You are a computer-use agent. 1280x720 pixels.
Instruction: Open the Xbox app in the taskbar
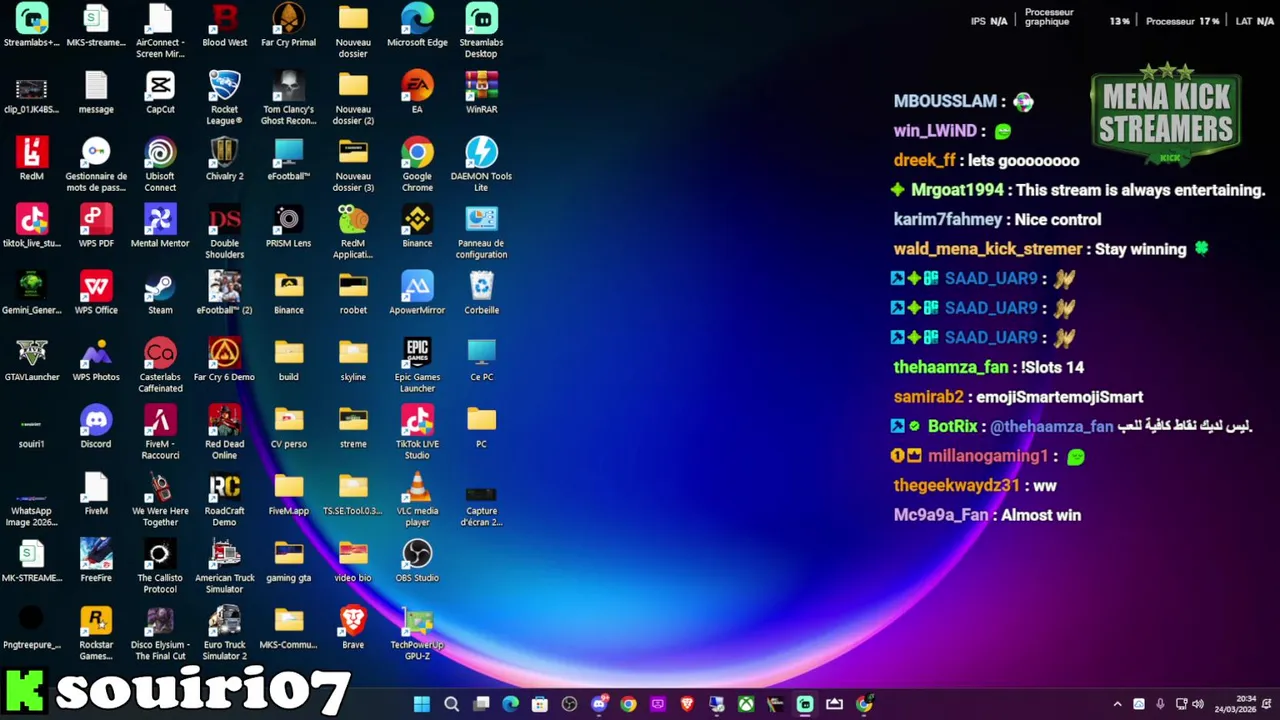(x=746, y=704)
